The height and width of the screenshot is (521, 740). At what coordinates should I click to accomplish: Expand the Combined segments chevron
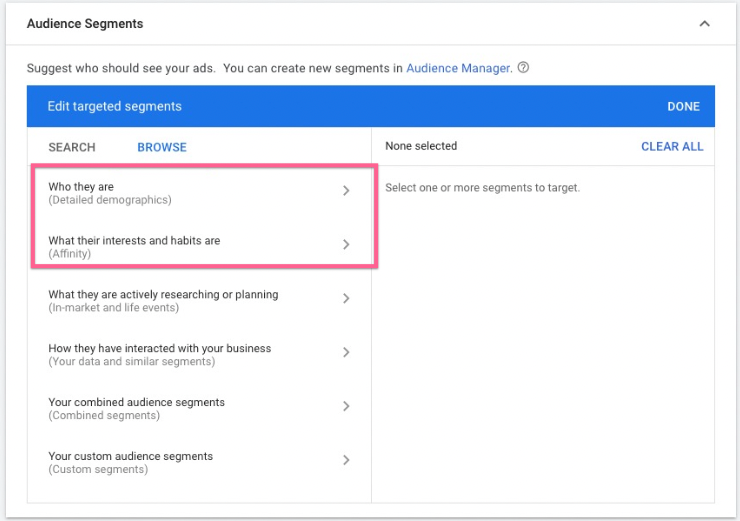click(x=346, y=407)
